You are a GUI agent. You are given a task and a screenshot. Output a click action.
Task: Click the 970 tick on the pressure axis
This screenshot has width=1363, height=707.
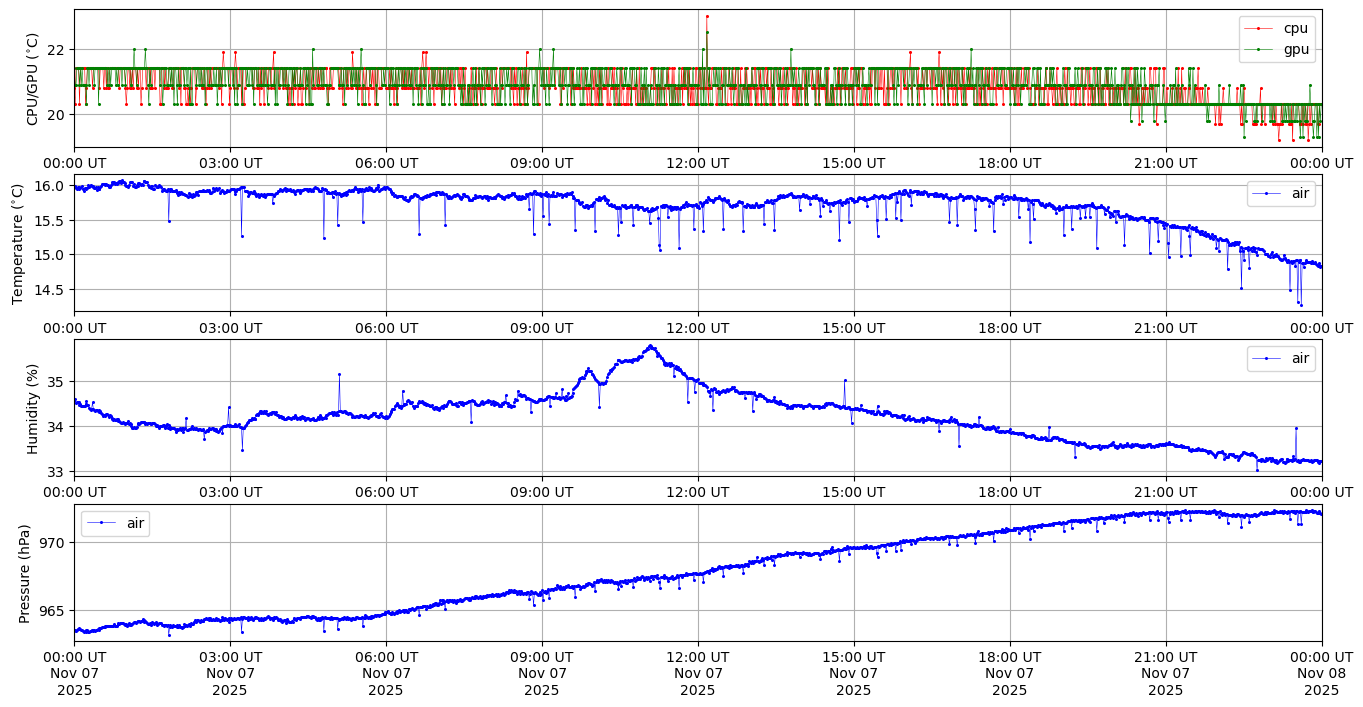52,543
